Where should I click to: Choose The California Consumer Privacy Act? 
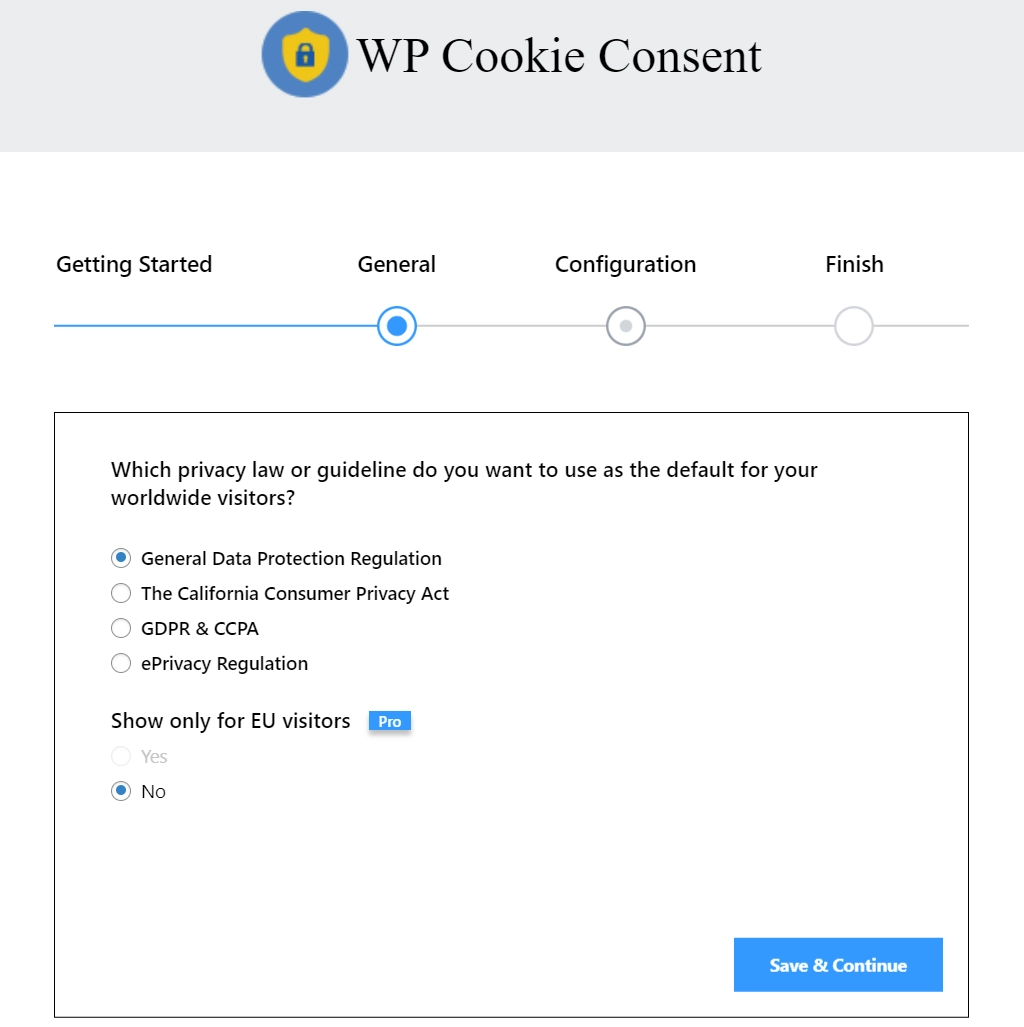tap(121, 593)
